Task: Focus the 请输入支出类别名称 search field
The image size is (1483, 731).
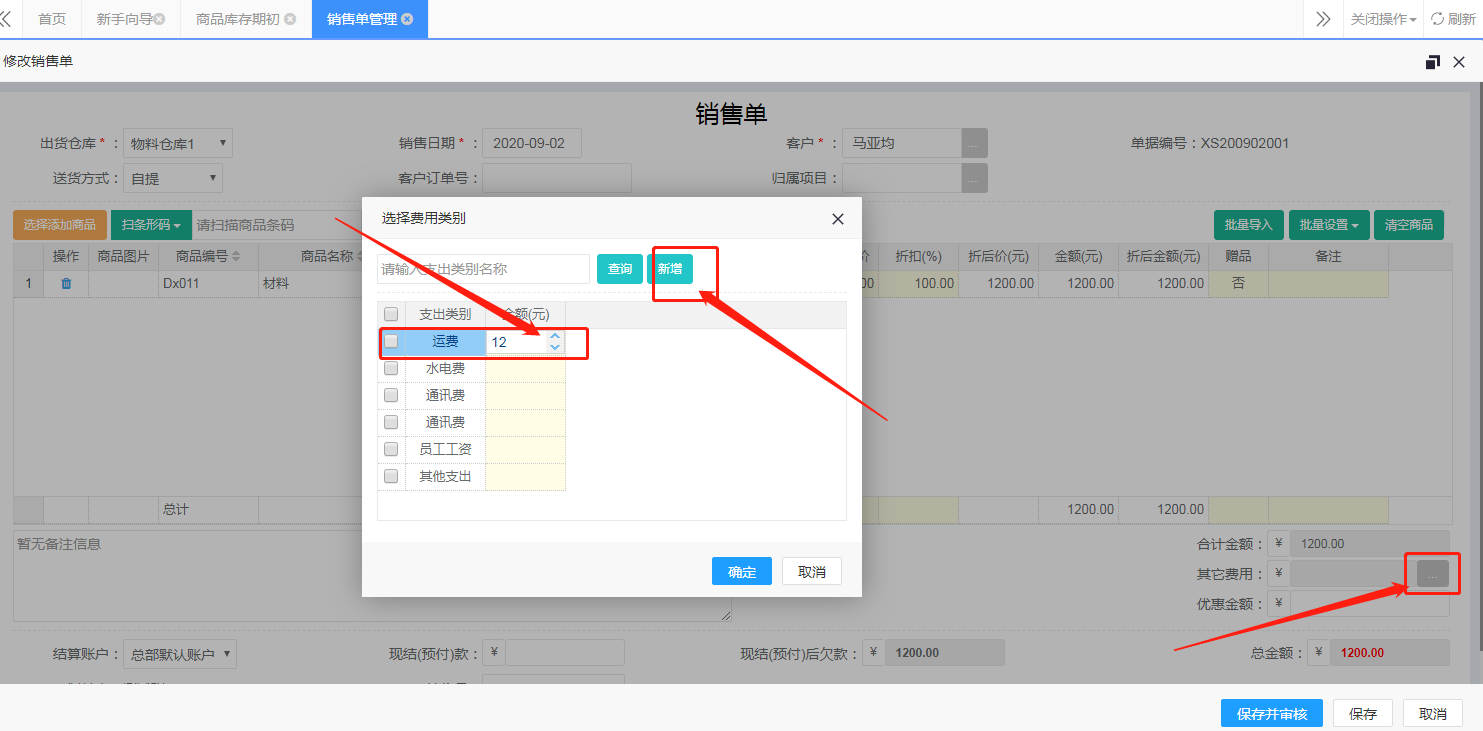Action: tap(483, 269)
